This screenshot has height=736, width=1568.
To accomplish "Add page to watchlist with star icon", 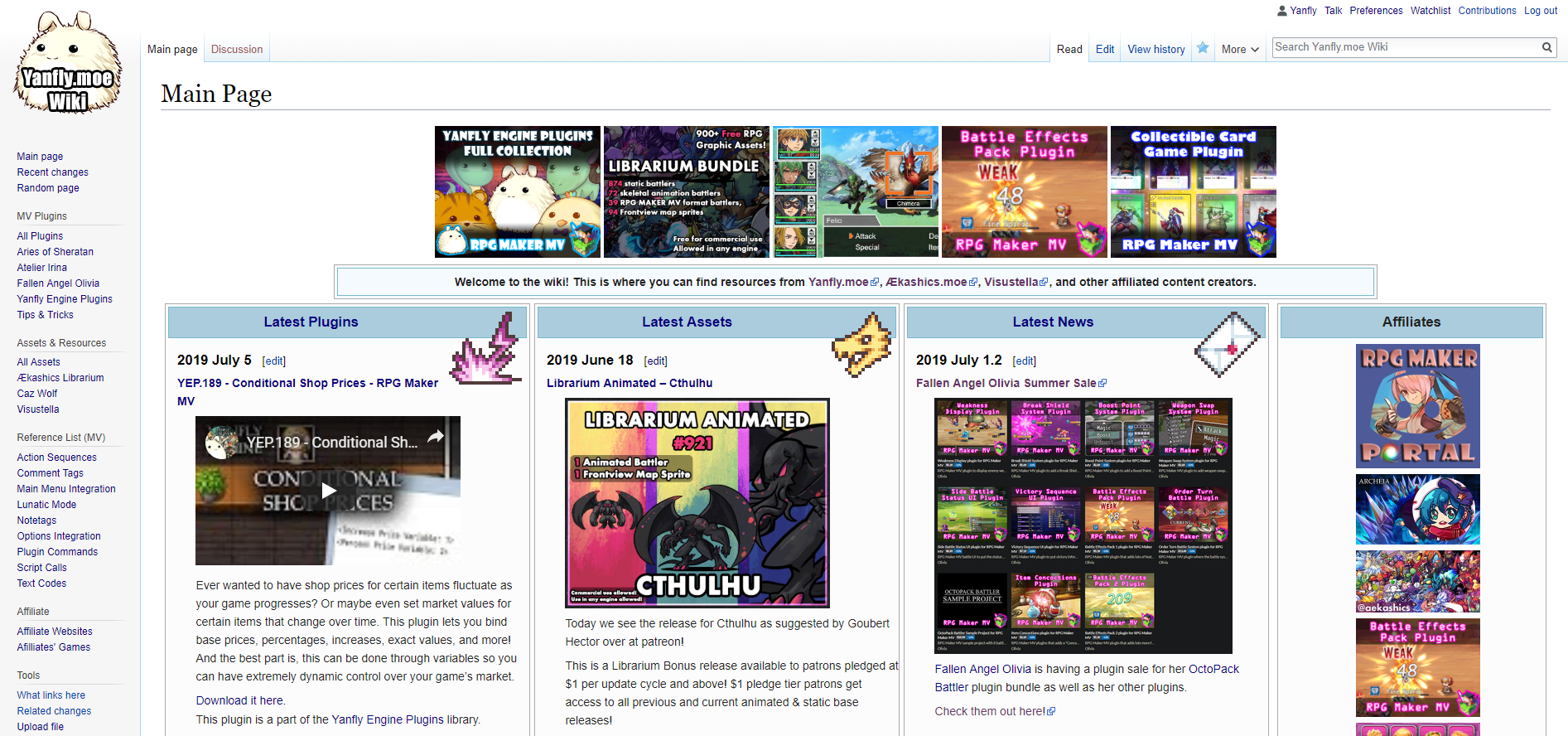I will click(x=1203, y=48).
